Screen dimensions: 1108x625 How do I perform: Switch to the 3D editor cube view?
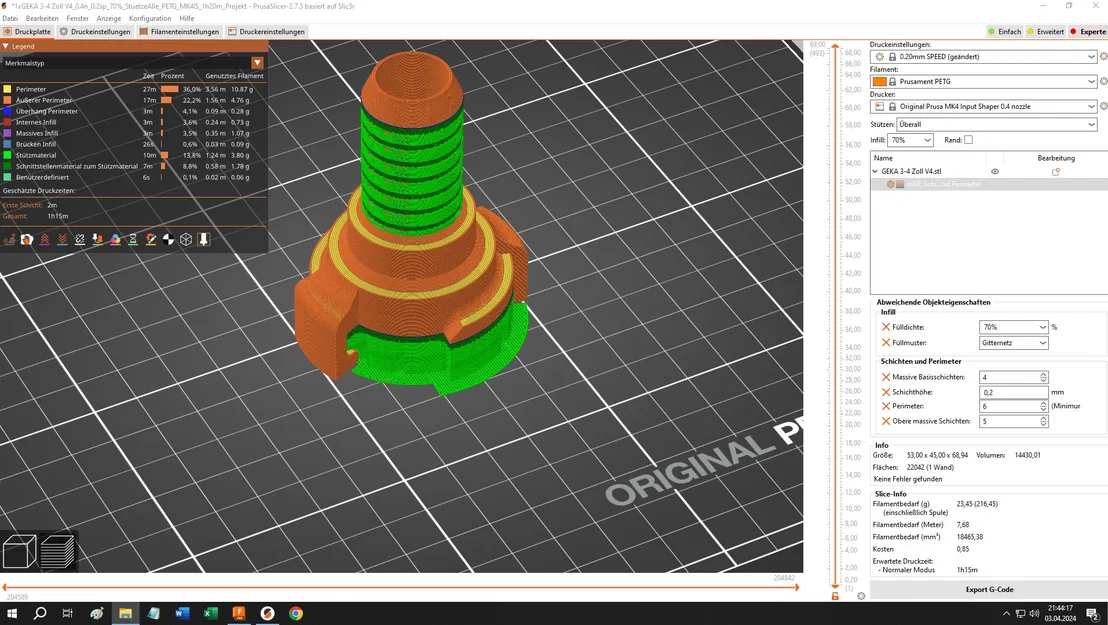[x=20, y=552]
